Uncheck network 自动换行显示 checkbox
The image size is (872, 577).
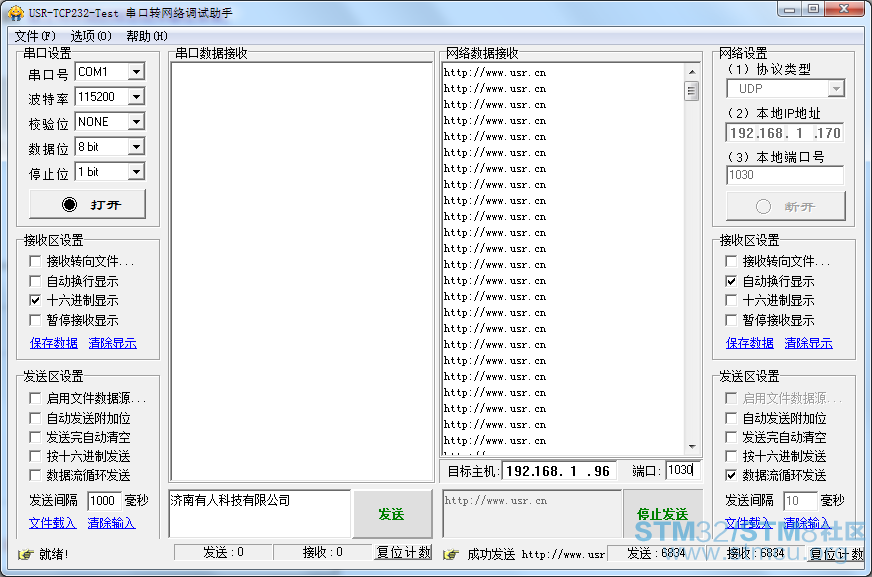tap(731, 281)
